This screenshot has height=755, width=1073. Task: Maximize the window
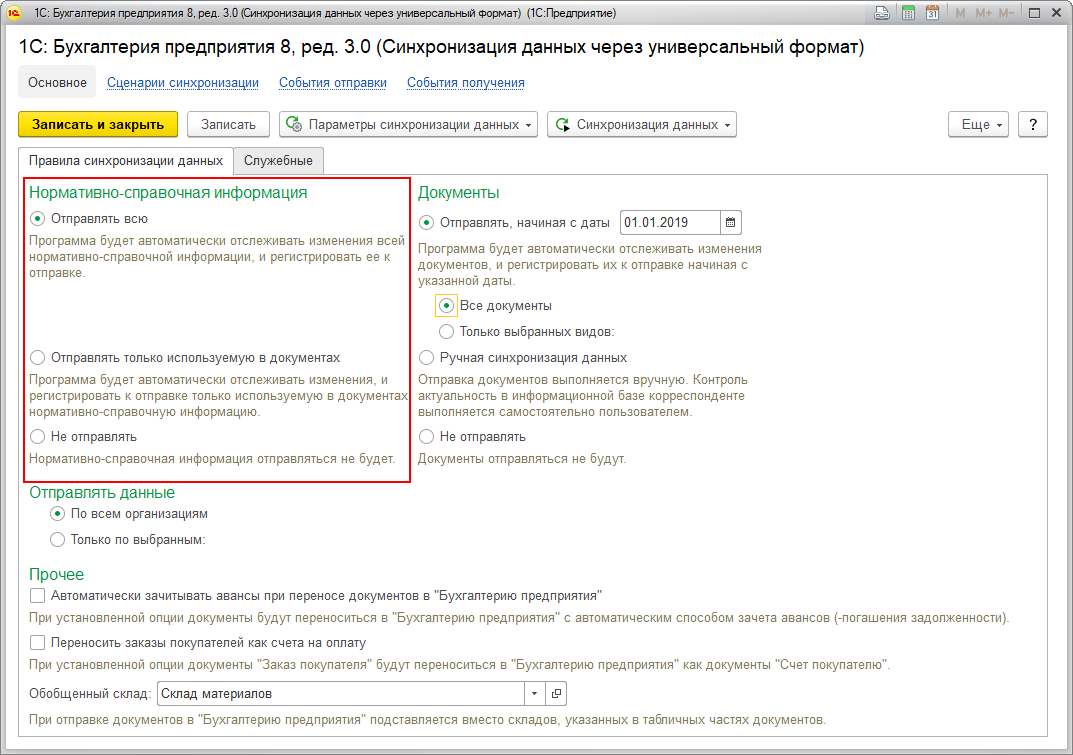point(1034,13)
